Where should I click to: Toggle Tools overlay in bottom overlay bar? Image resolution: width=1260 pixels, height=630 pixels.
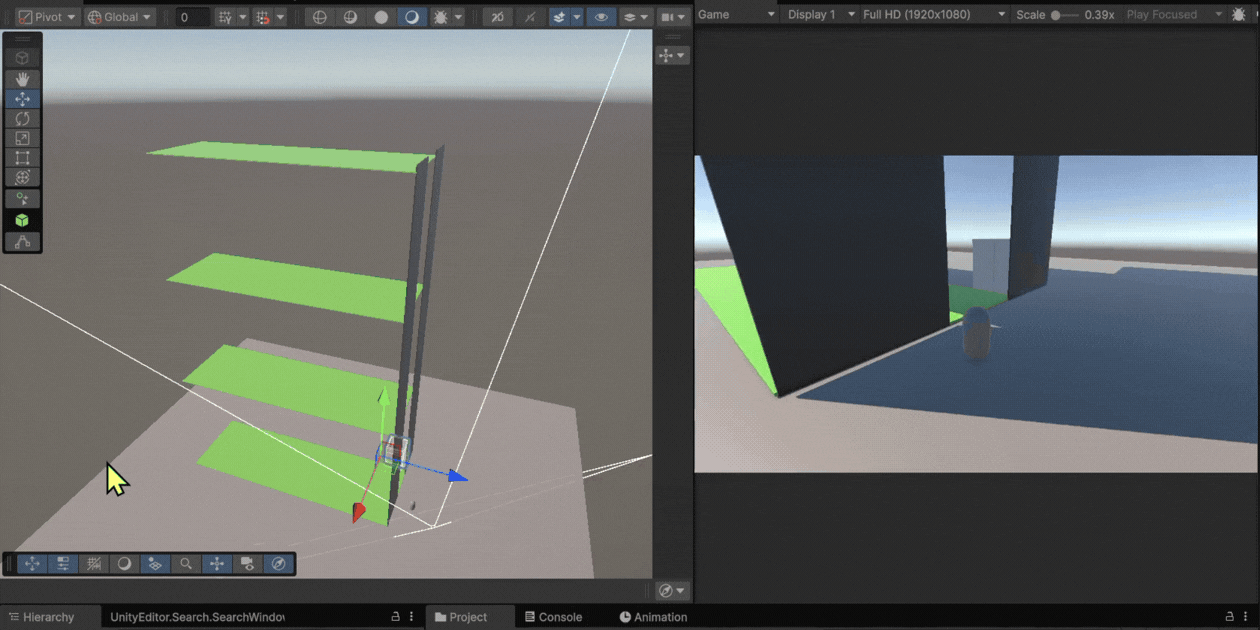click(x=32, y=564)
